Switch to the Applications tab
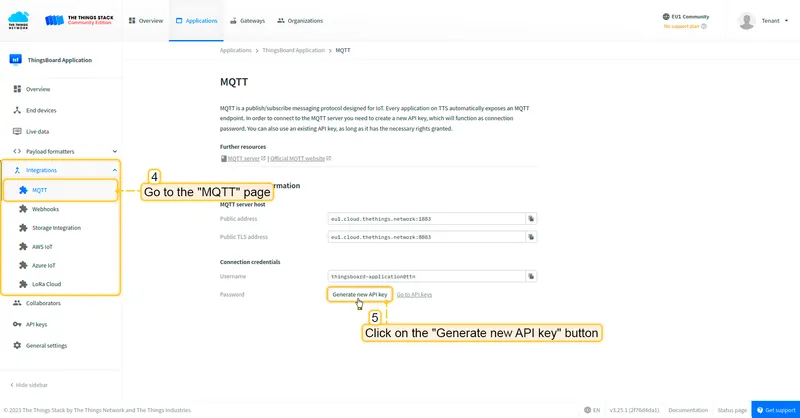This screenshot has width=800, height=418. tap(196, 21)
